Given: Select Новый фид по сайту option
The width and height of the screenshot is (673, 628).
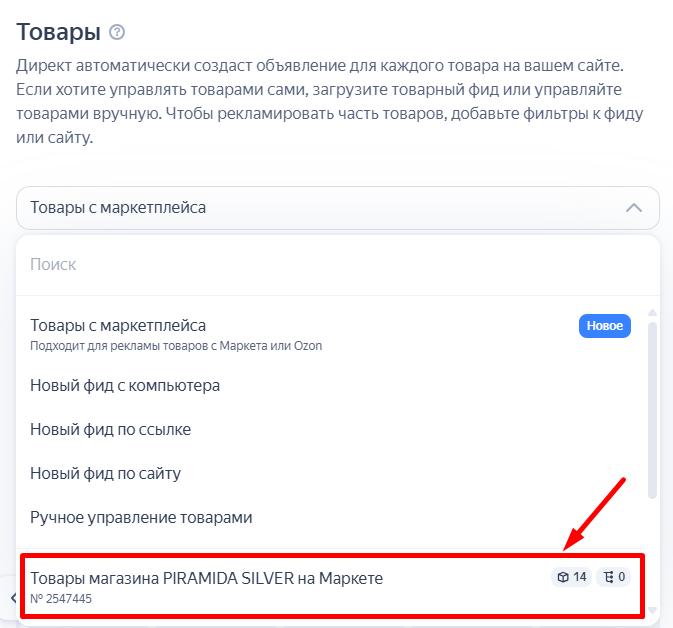Looking at the screenshot, I should (x=105, y=473).
